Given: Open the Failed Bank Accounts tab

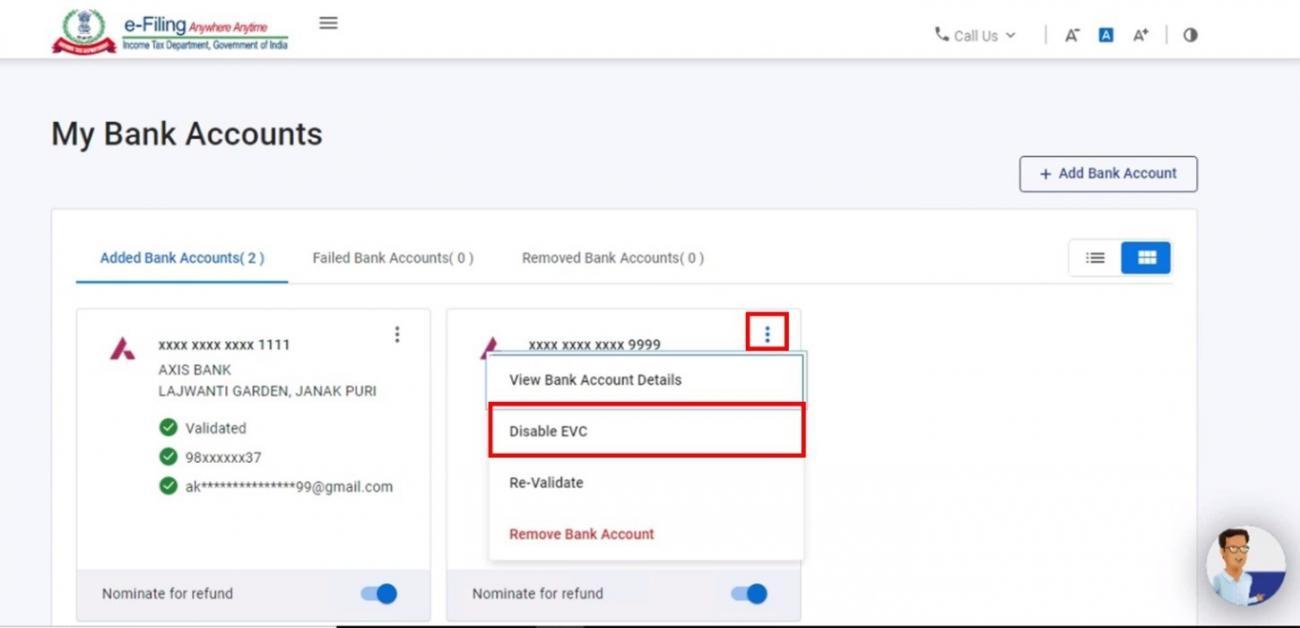Looking at the screenshot, I should pos(393,258).
